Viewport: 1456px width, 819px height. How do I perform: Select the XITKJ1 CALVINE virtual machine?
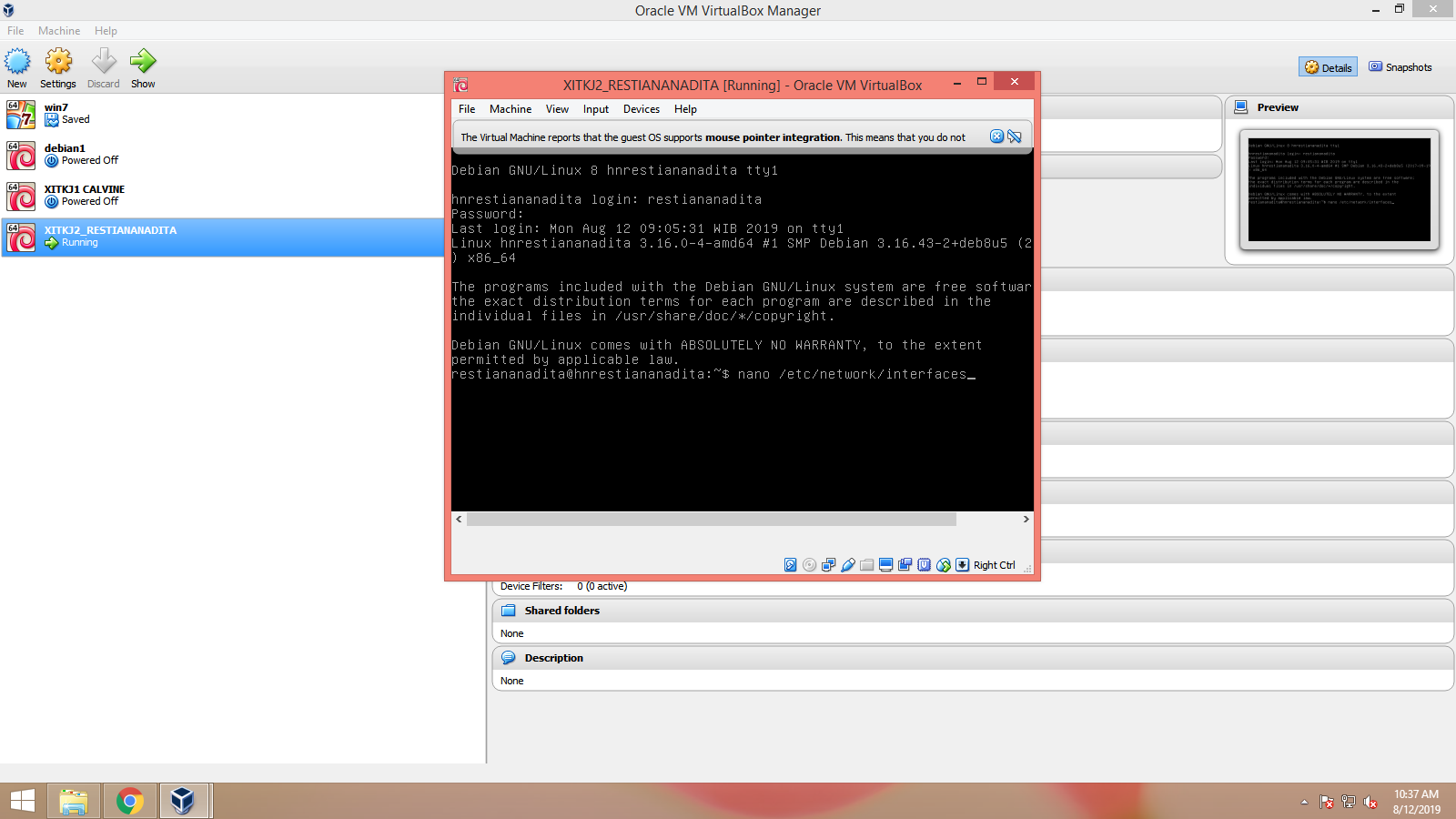click(222, 196)
